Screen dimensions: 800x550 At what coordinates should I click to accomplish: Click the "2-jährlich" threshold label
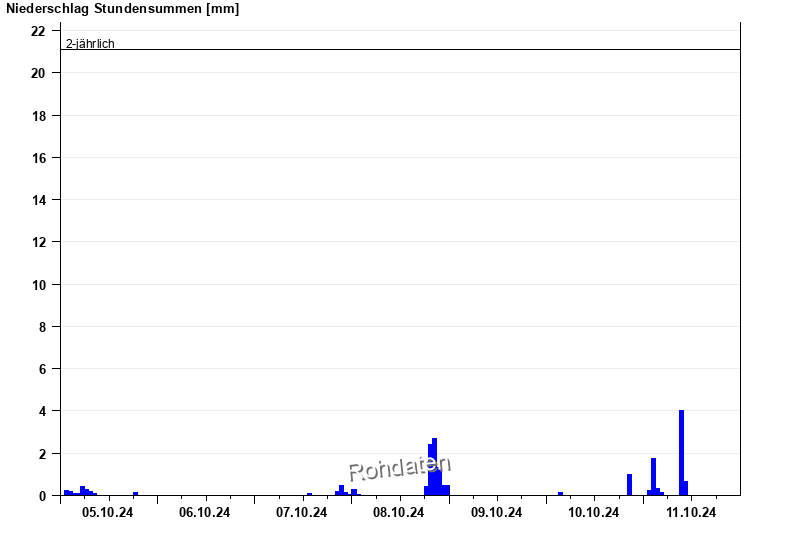(90, 43)
